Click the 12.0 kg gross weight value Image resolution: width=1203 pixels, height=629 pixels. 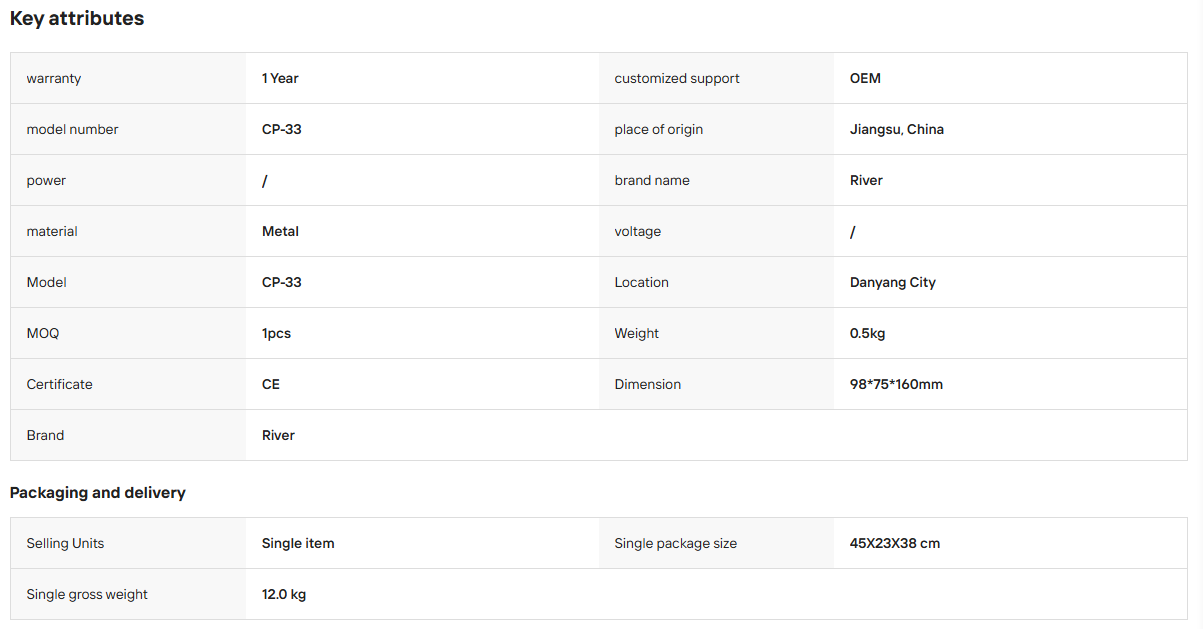284,594
